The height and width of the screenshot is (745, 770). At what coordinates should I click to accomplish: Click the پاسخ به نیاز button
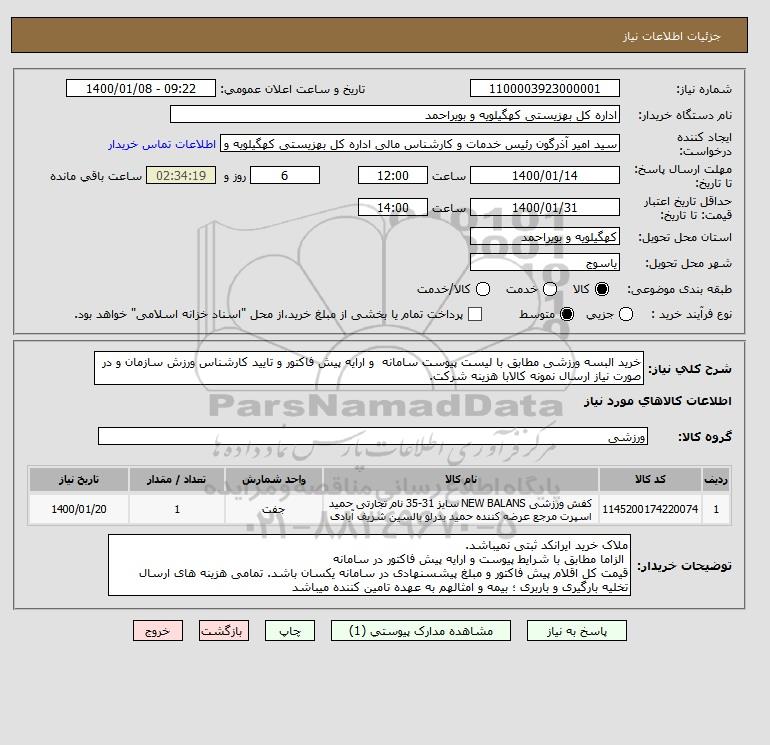[577, 631]
